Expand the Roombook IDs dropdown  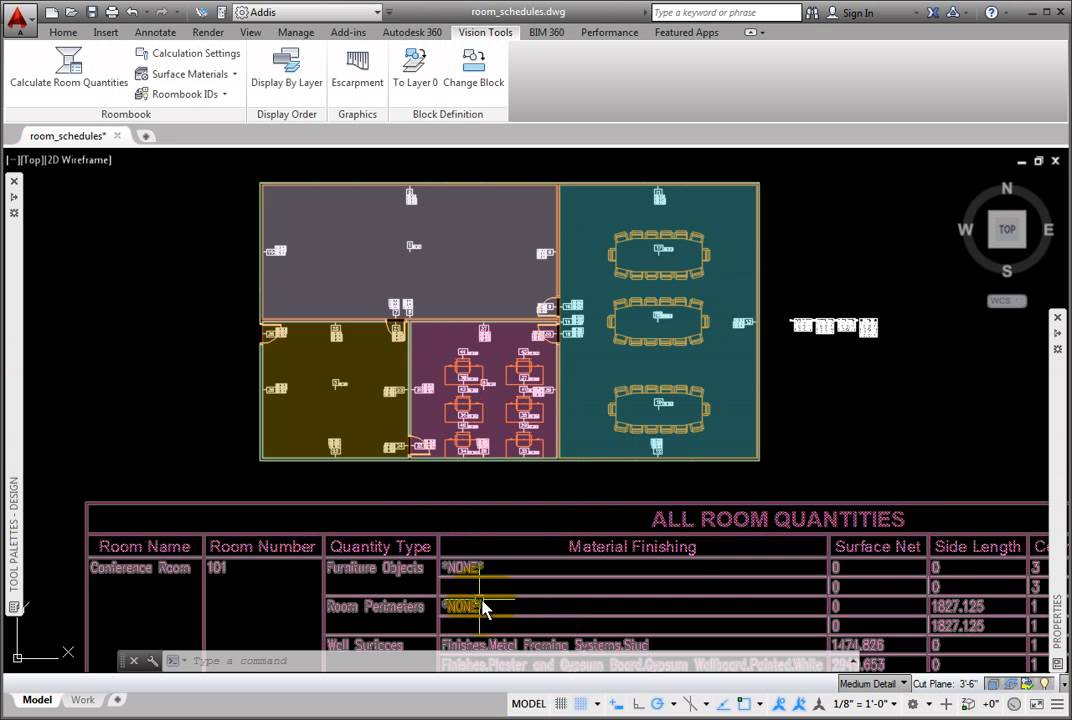click(x=225, y=94)
